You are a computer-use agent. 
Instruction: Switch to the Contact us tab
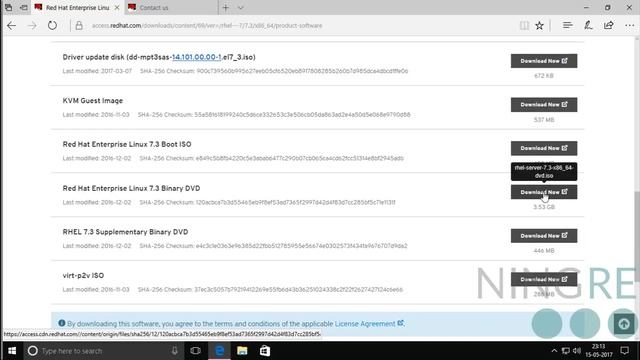point(171,8)
